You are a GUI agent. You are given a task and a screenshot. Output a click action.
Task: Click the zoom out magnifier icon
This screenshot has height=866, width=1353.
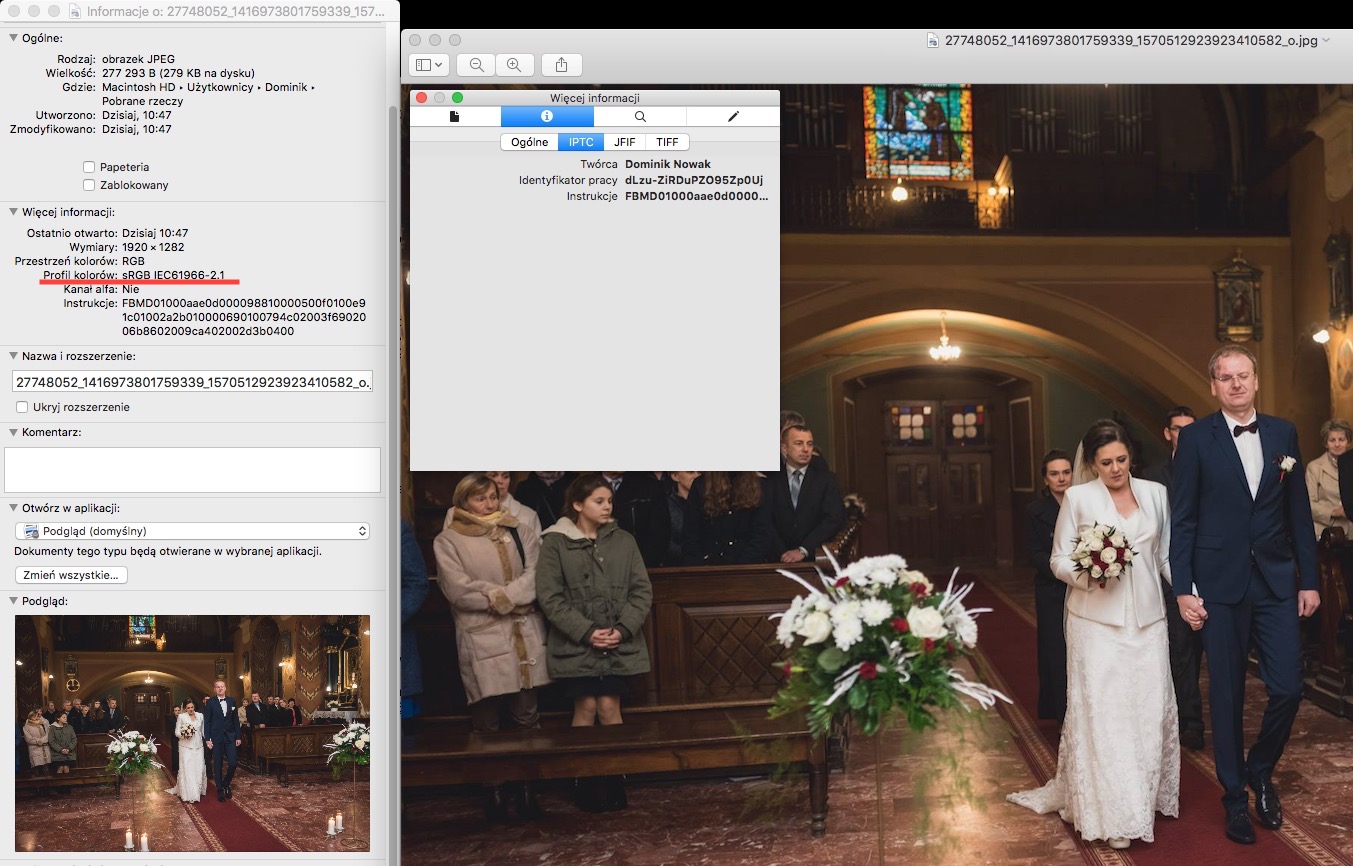click(x=477, y=65)
